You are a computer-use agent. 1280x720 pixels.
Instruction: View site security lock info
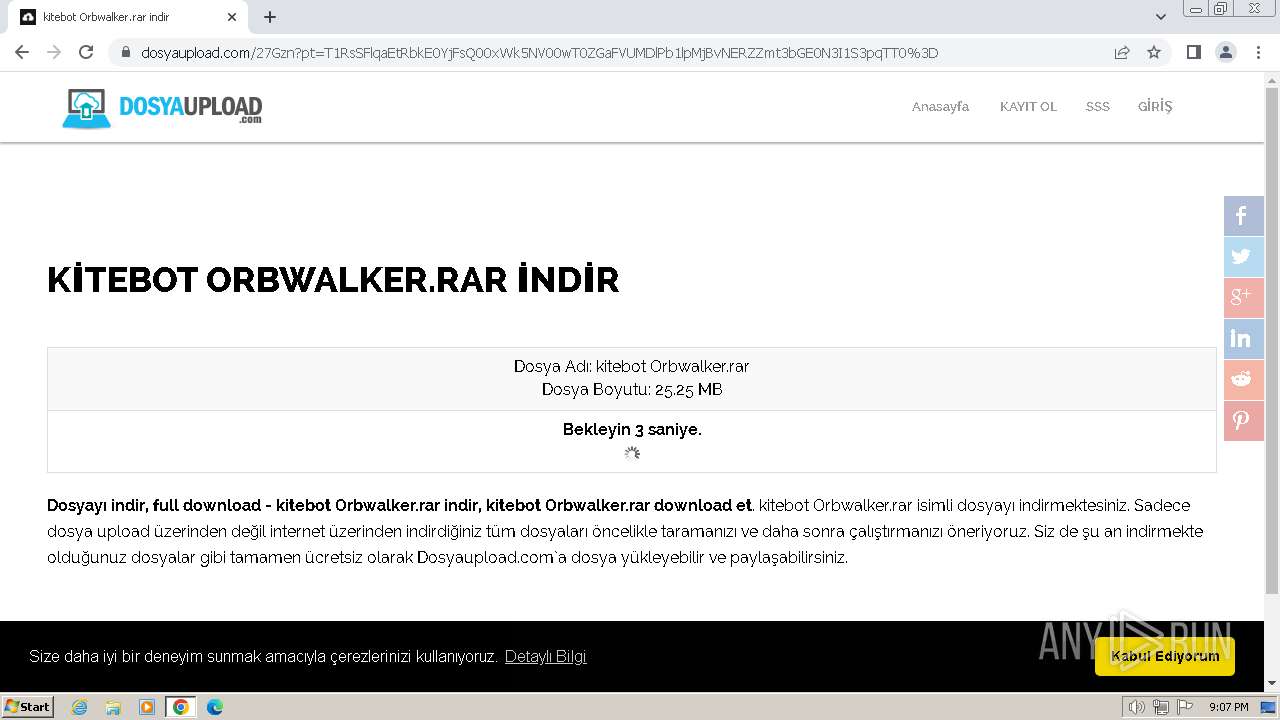pos(126,53)
